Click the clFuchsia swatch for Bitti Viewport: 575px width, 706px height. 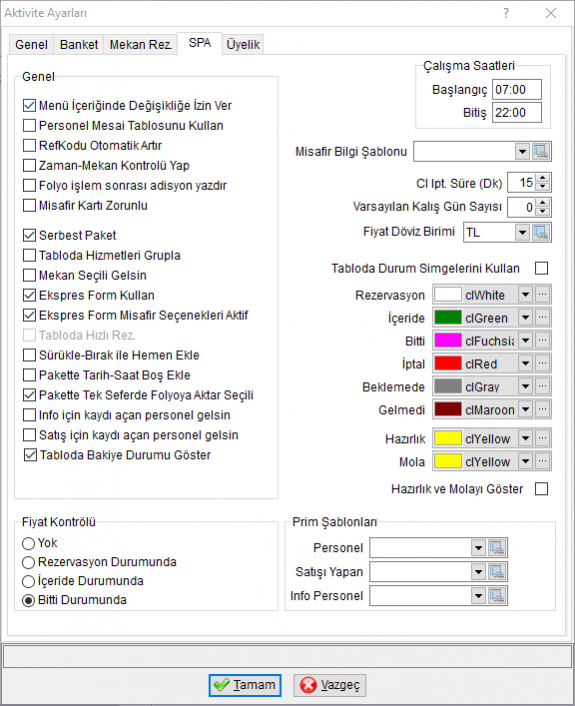[x=448, y=341]
